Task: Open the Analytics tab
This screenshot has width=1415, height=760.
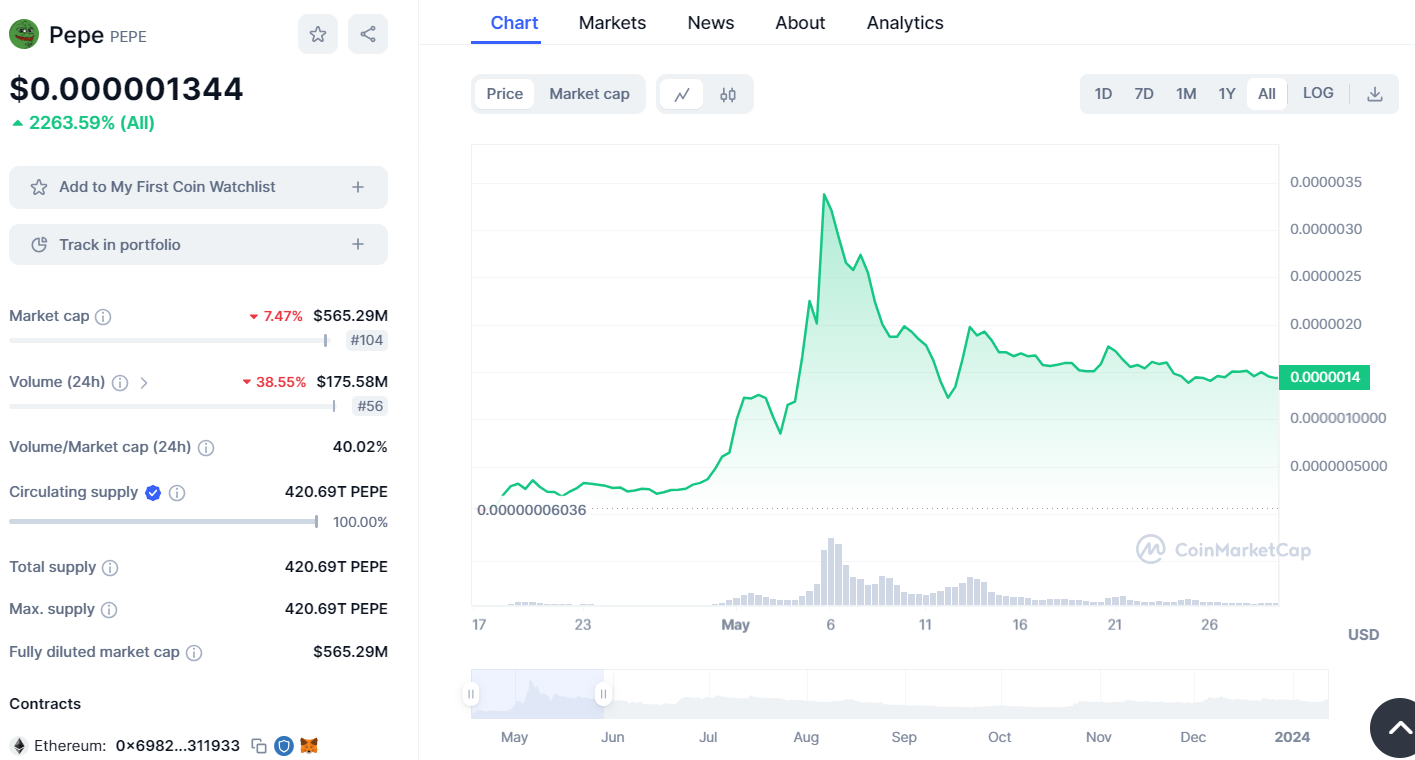Action: [x=905, y=22]
